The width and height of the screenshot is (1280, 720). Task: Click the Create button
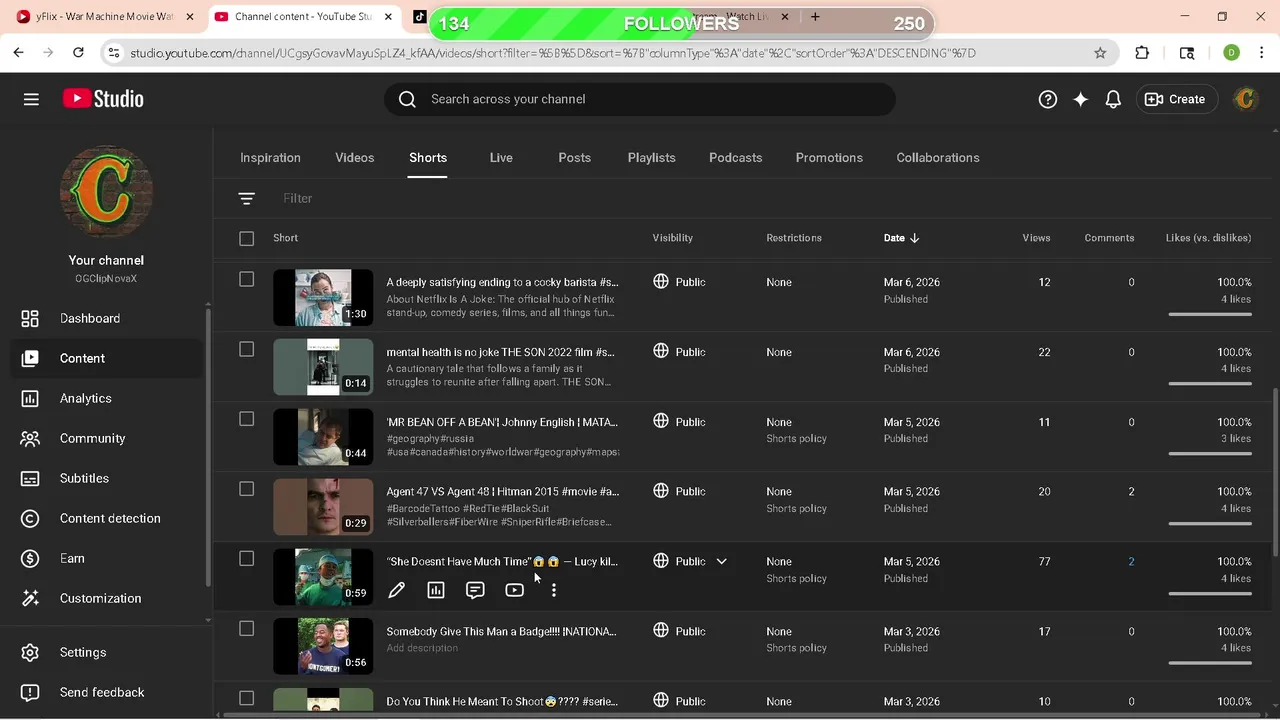tap(1175, 99)
